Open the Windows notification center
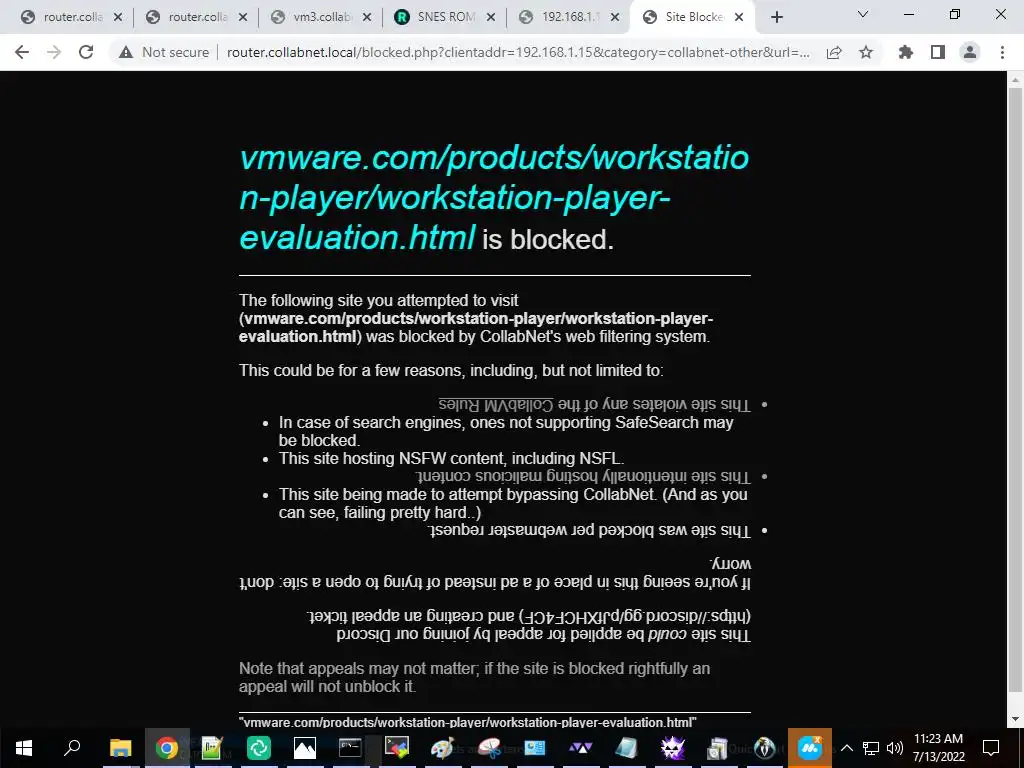The image size is (1024, 768). 991,748
